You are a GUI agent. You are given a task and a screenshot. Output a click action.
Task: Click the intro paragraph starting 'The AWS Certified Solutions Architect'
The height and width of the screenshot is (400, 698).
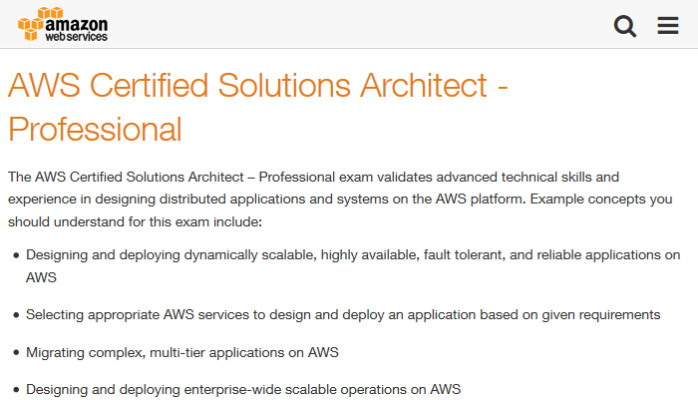pyautogui.click(x=340, y=199)
